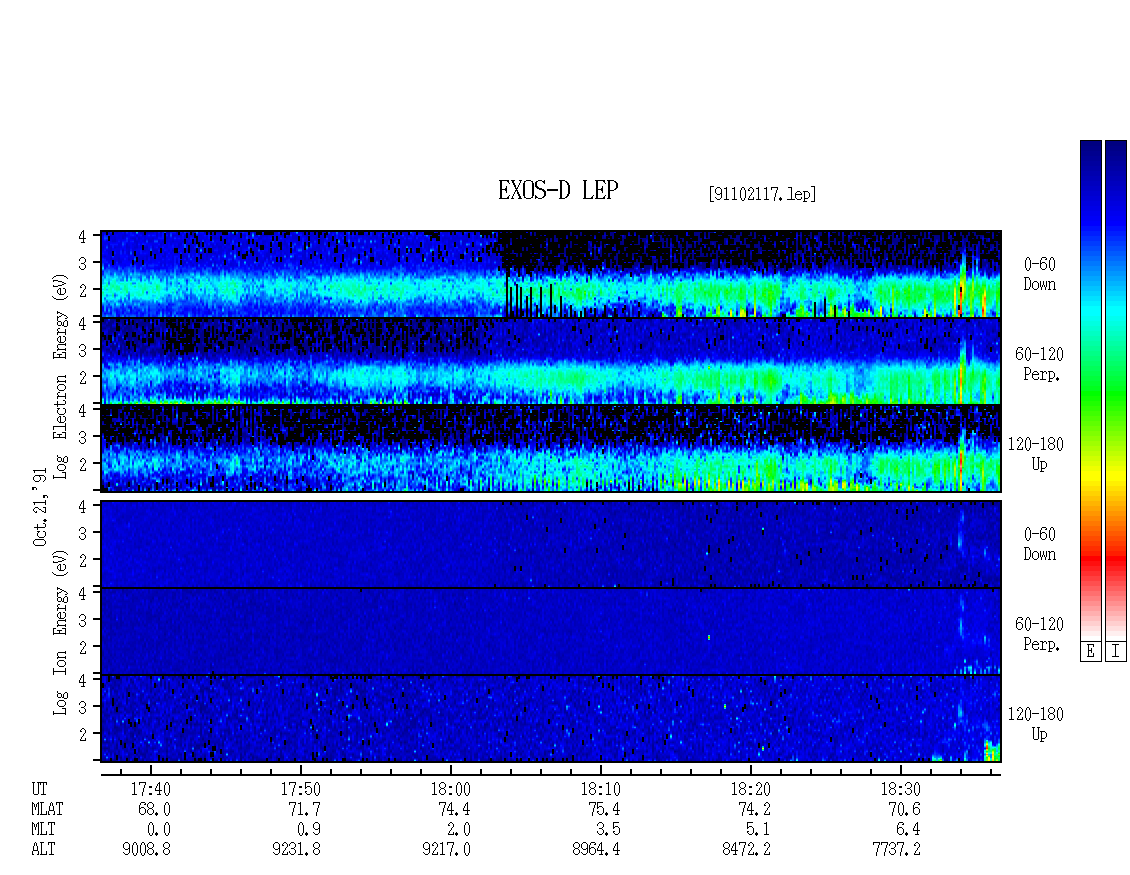Click the MLT value 5.1
The width and height of the screenshot is (1130, 875).
758,830
